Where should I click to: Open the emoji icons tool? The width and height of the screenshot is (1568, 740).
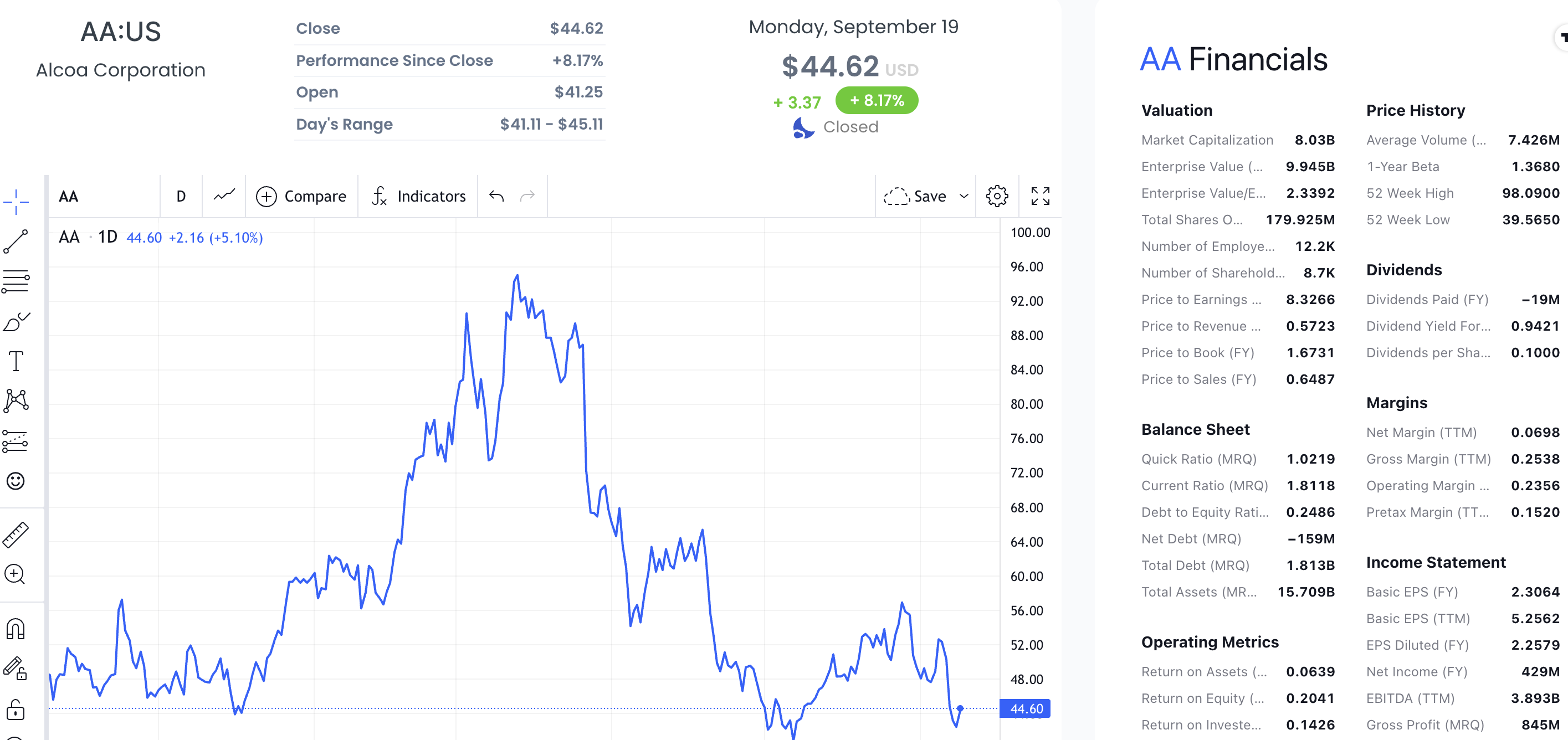click(x=16, y=481)
